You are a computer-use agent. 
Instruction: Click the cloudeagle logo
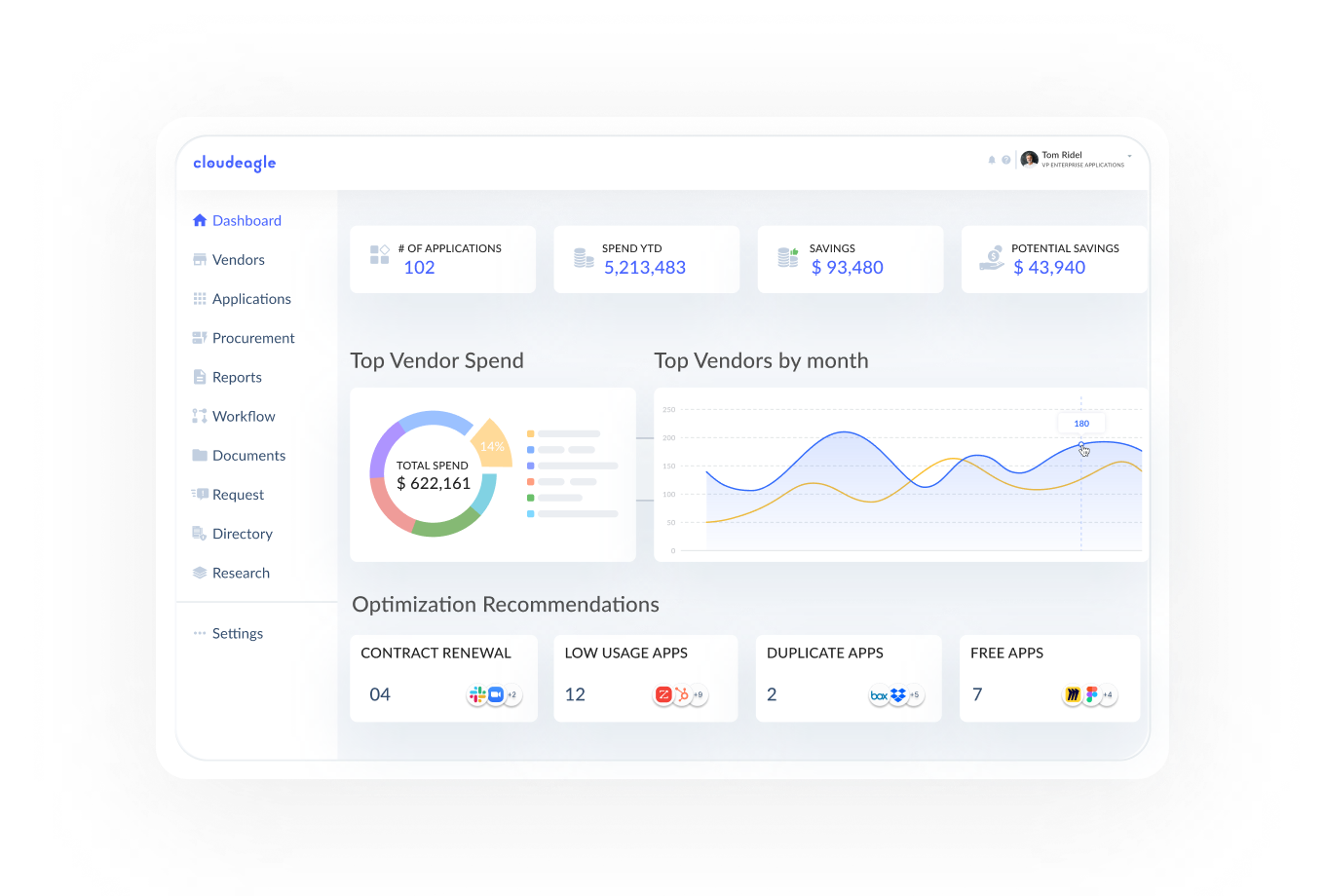tap(235, 163)
